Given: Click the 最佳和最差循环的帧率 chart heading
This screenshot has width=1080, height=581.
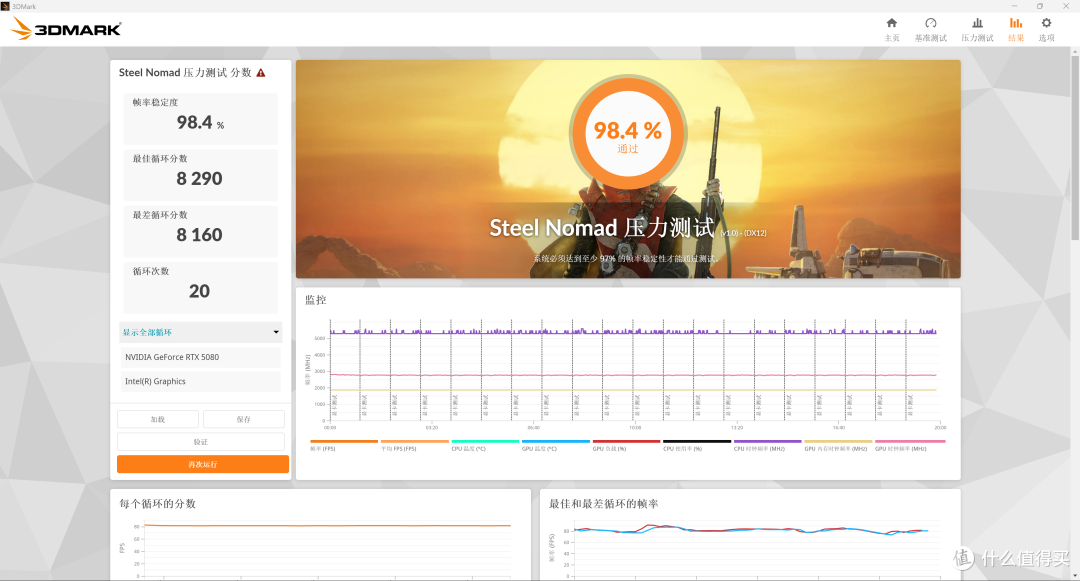Looking at the screenshot, I should pos(603,504).
